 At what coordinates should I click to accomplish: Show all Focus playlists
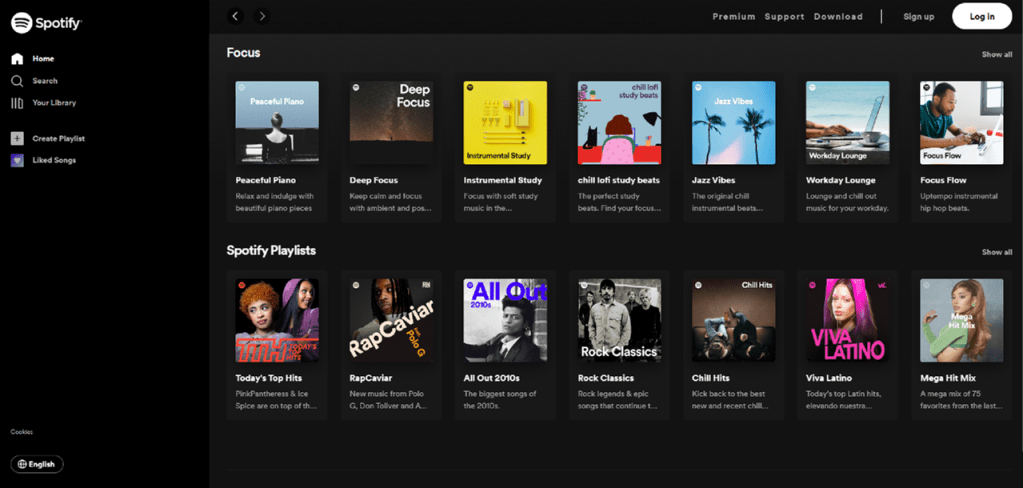996,55
